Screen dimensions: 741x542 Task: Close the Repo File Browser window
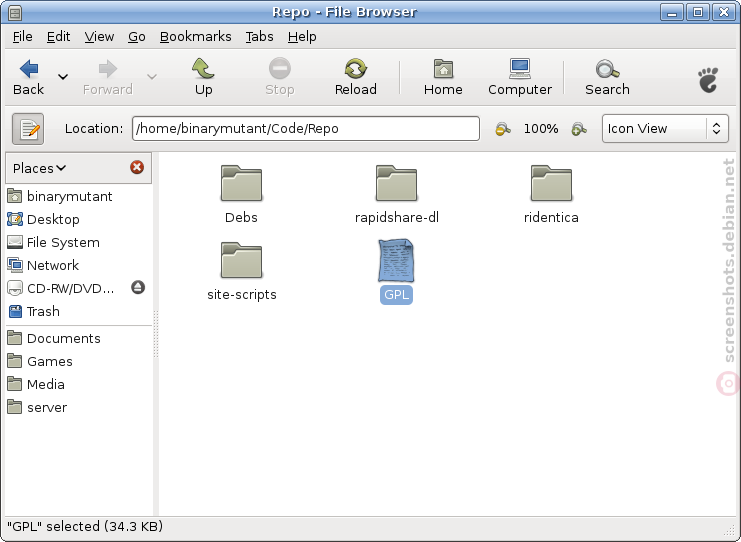[724, 12]
